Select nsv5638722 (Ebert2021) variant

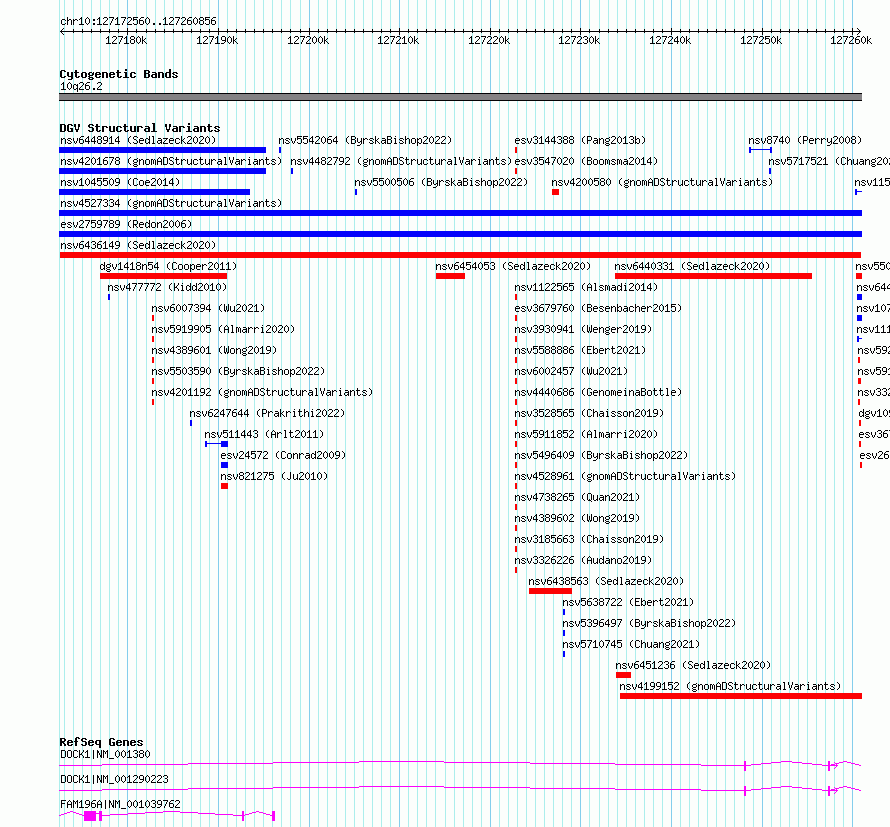point(628,602)
